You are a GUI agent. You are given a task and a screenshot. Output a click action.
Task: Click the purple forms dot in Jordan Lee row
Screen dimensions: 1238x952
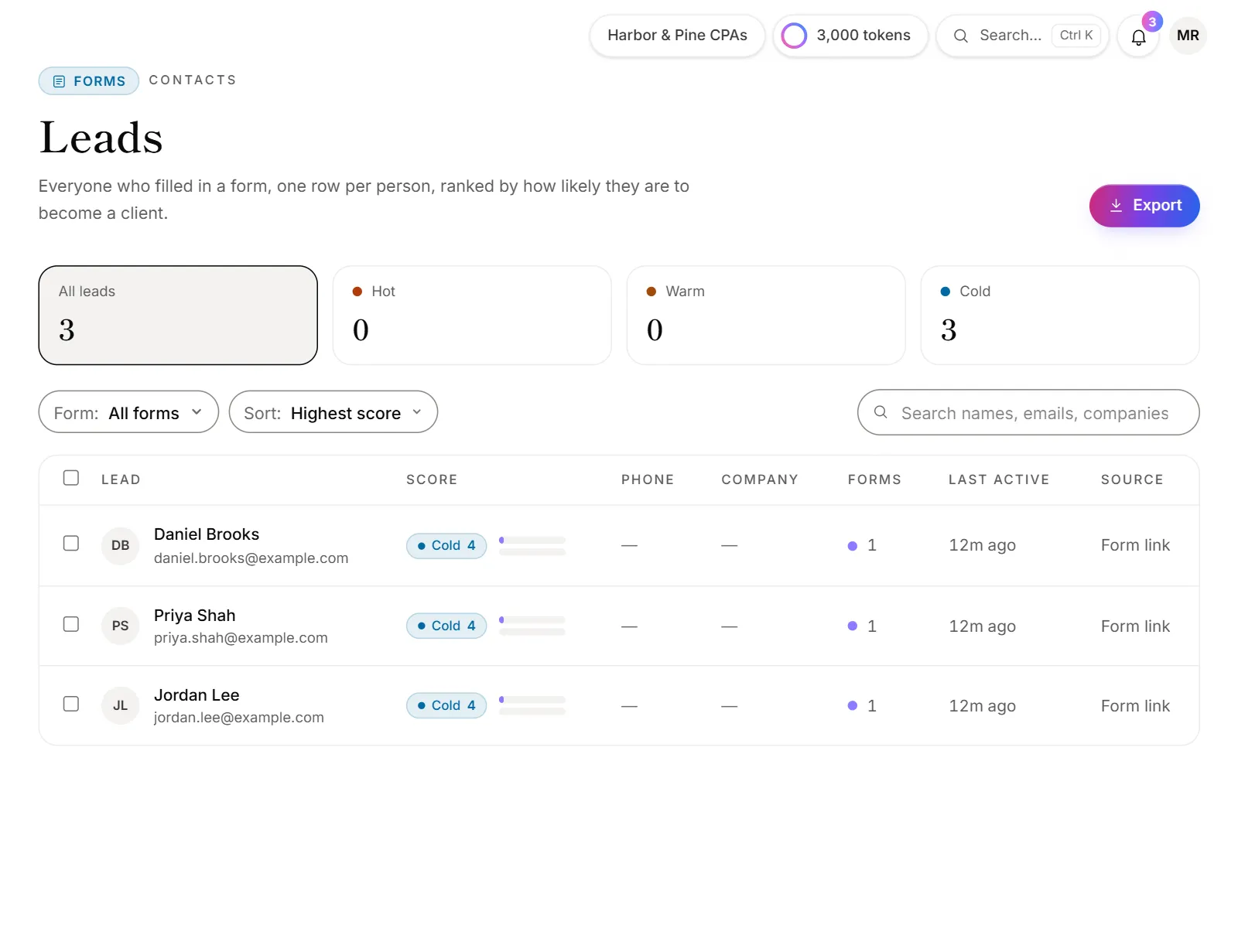852,705
